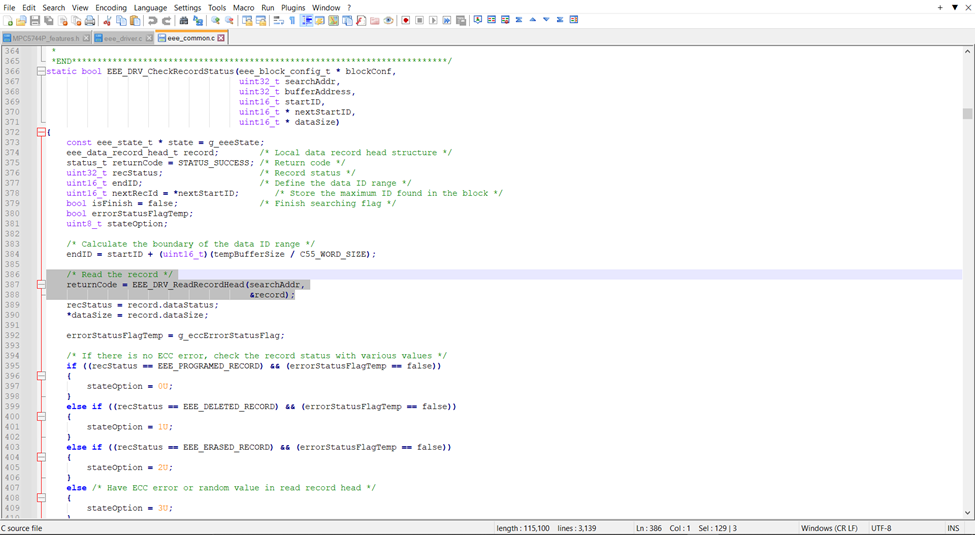Open tab list dropdown arrow at top right
Image resolution: width=975 pixels, height=535 pixels.
tap(955, 7)
